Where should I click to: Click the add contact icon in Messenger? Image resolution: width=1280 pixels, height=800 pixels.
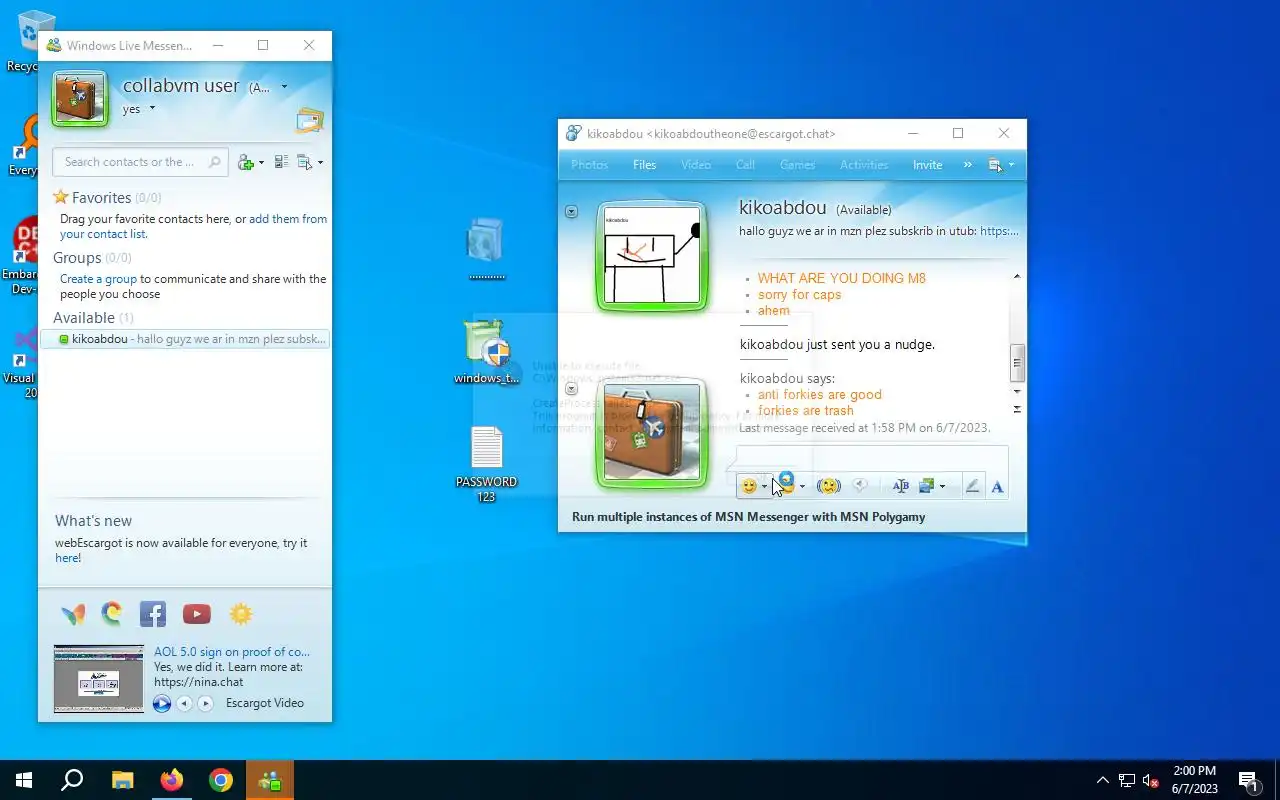coord(246,162)
